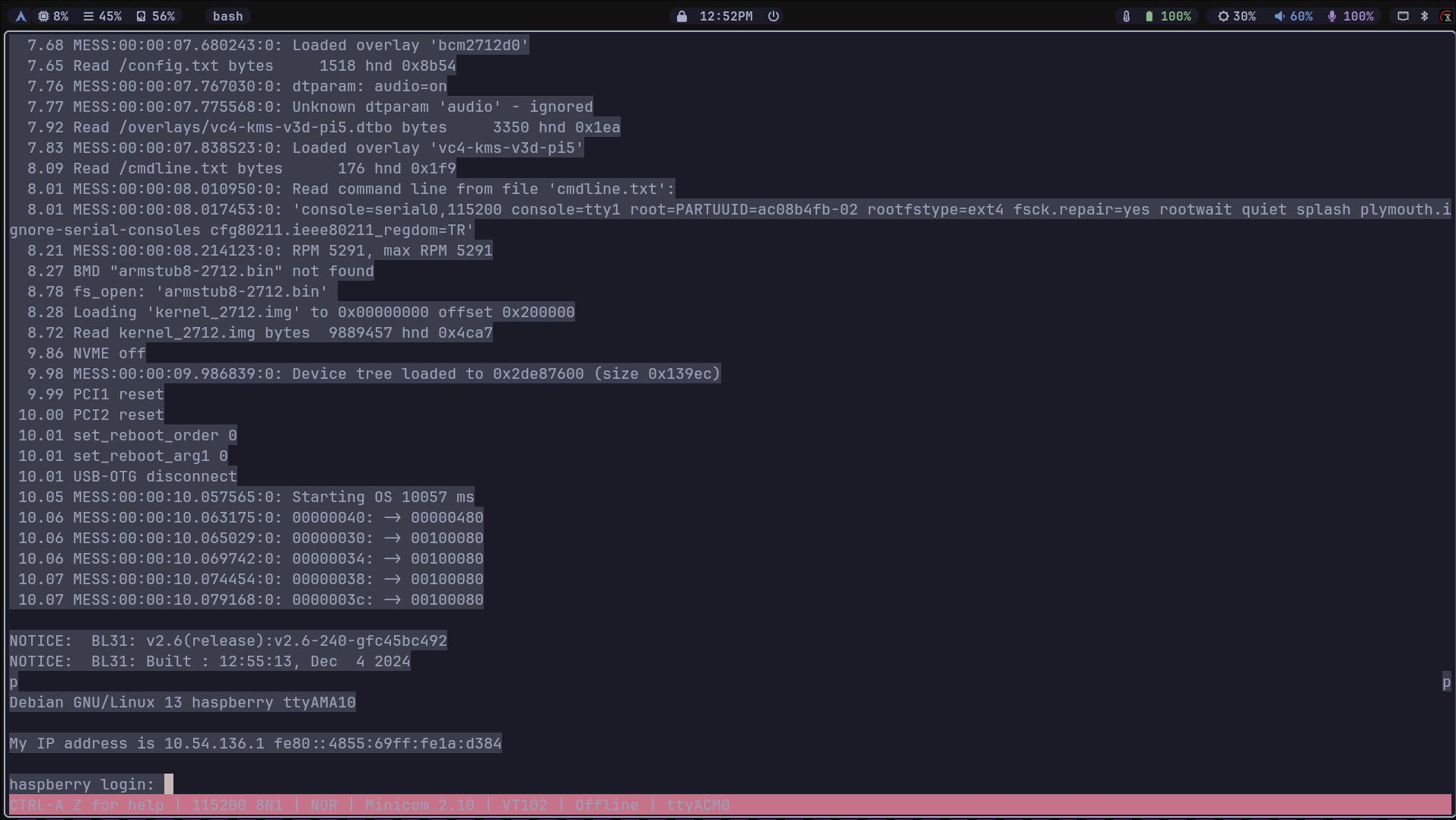
Task: Click 'CTRL-A Z for help' in status bar
Action: (x=87, y=805)
